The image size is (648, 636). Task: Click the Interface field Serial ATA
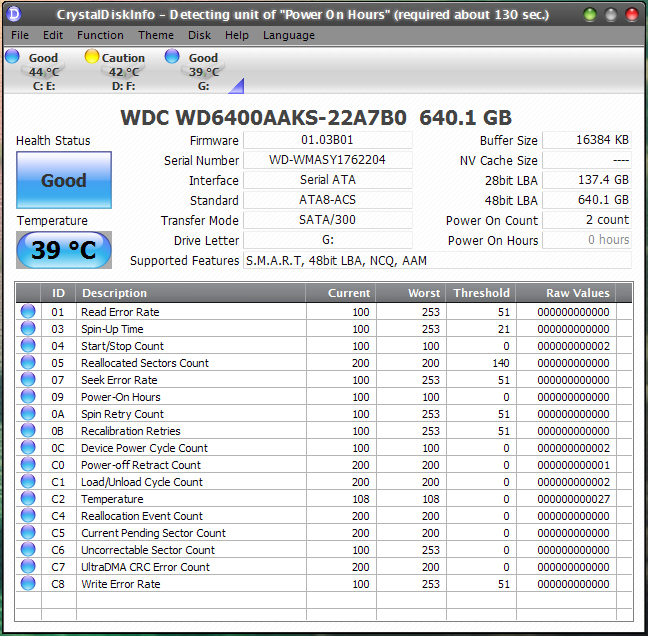pos(327,180)
